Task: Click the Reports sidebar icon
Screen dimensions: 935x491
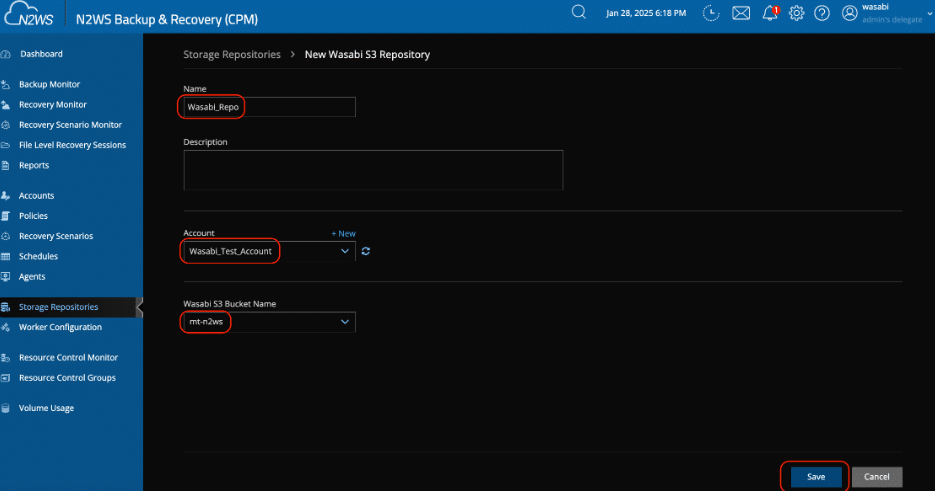Action: tap(6, 166)
